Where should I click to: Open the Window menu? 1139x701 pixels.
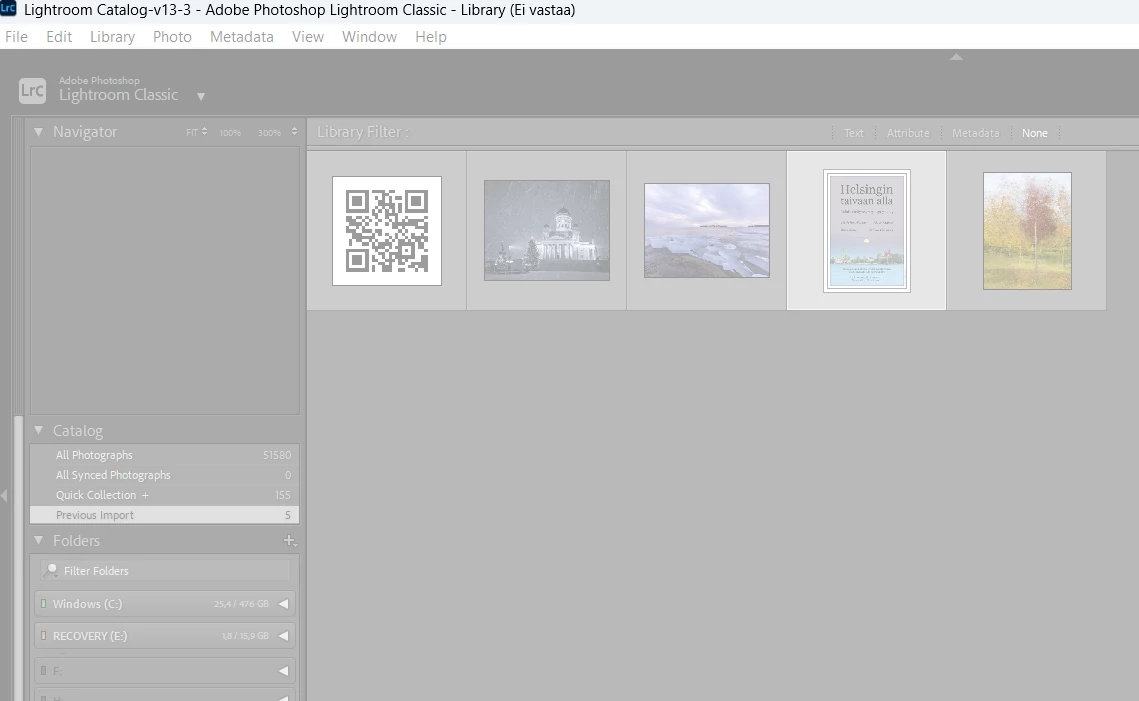[370, 36]
